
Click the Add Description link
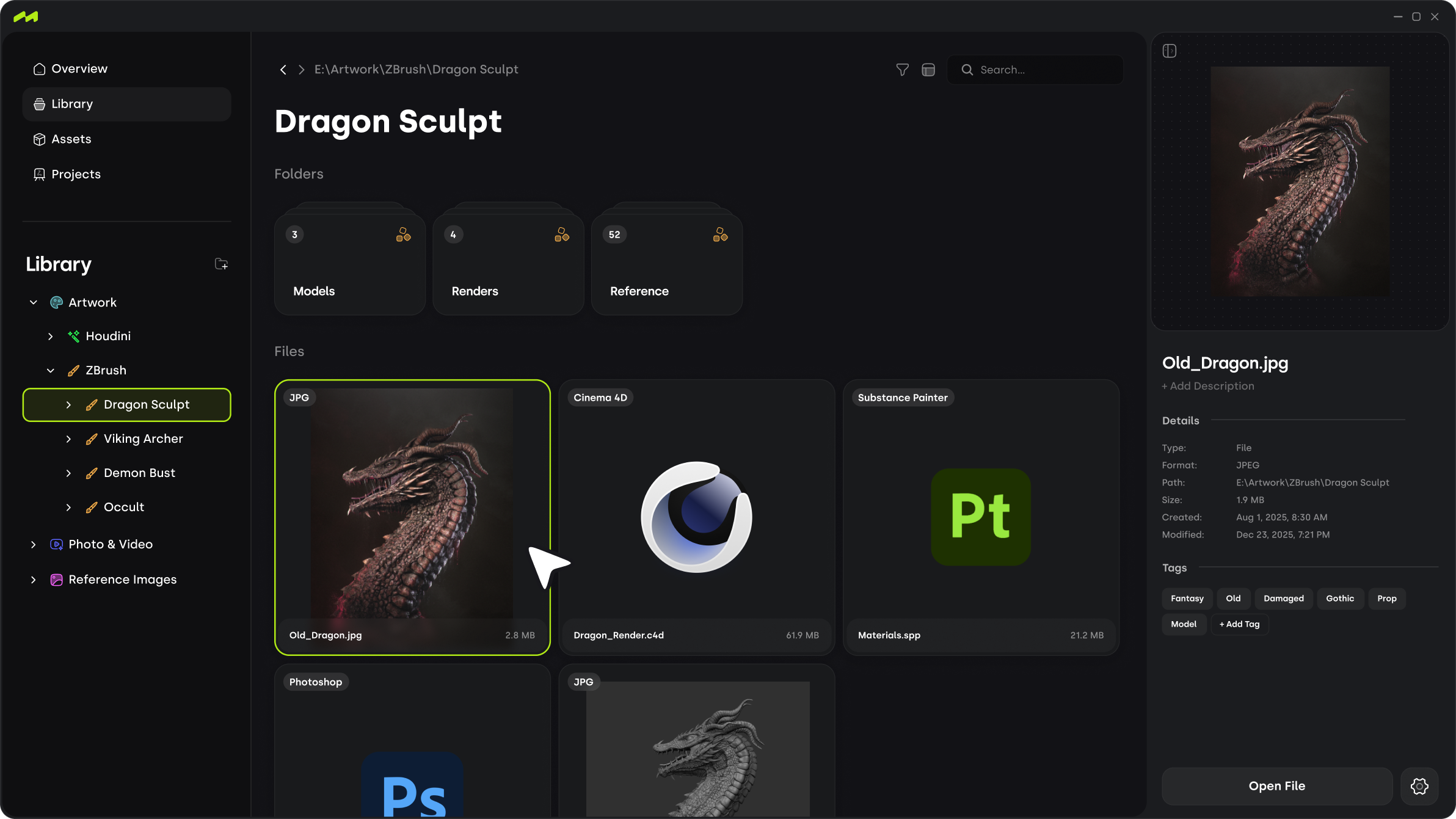click(1207, 386)
